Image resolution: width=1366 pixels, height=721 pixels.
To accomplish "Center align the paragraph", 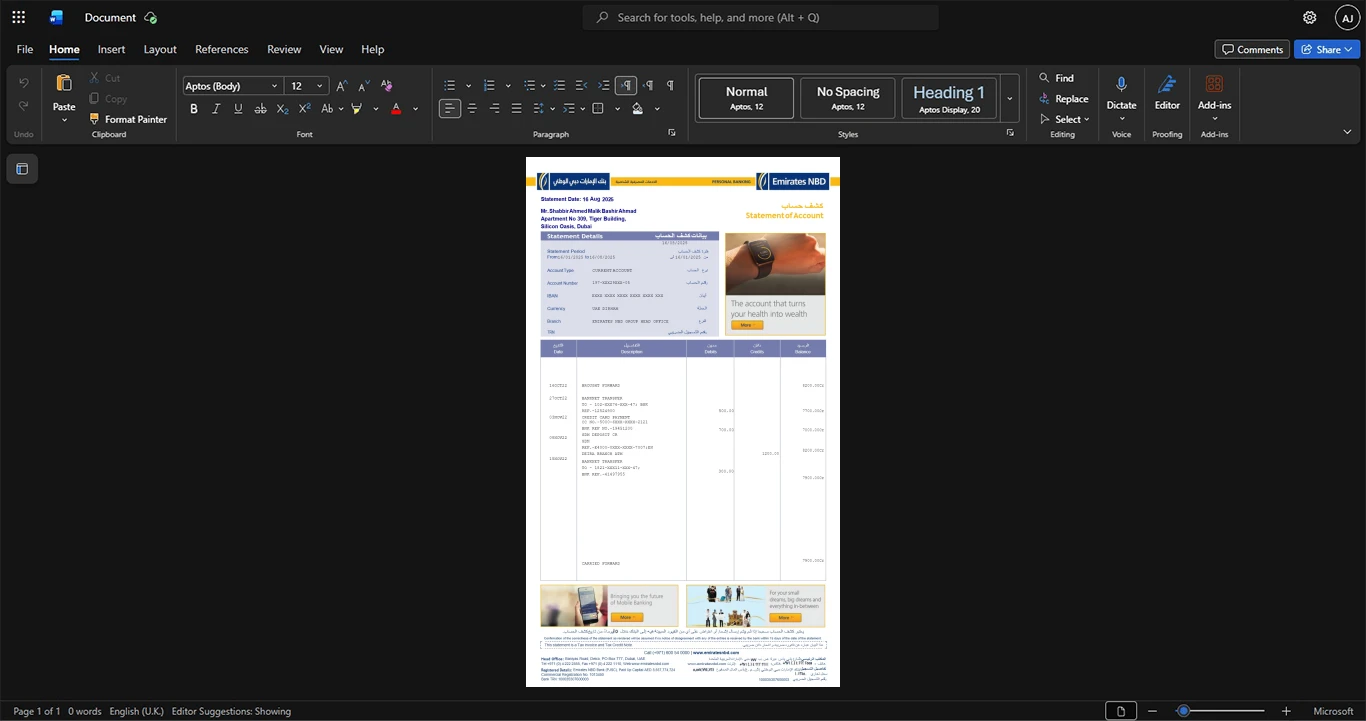I will point(472,108).
